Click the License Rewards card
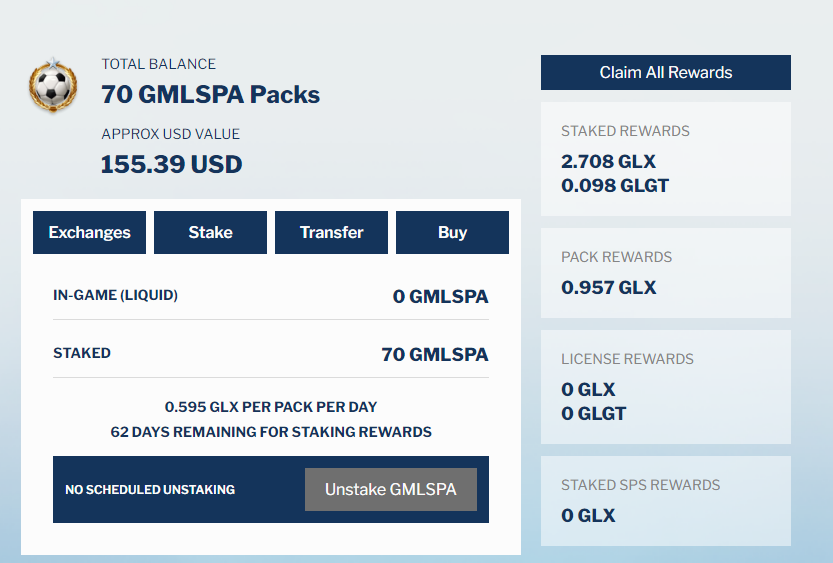The height and width of the screenshot is (563, 833). click(665, 387)
